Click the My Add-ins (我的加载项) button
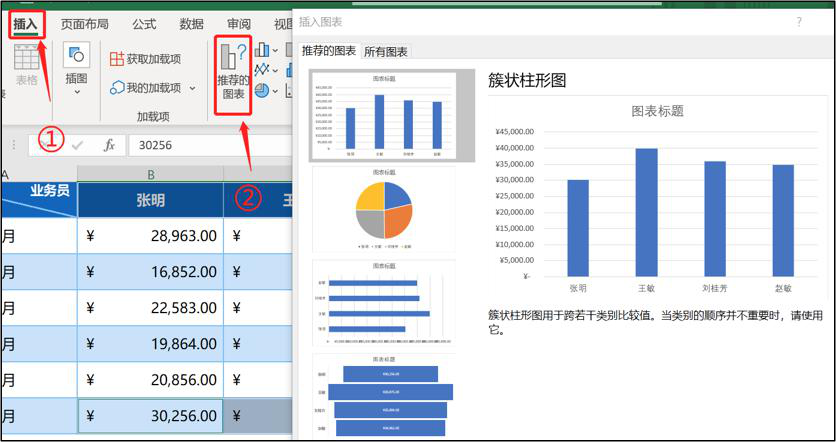The image size is (836, 442). (x=147, y=88)
